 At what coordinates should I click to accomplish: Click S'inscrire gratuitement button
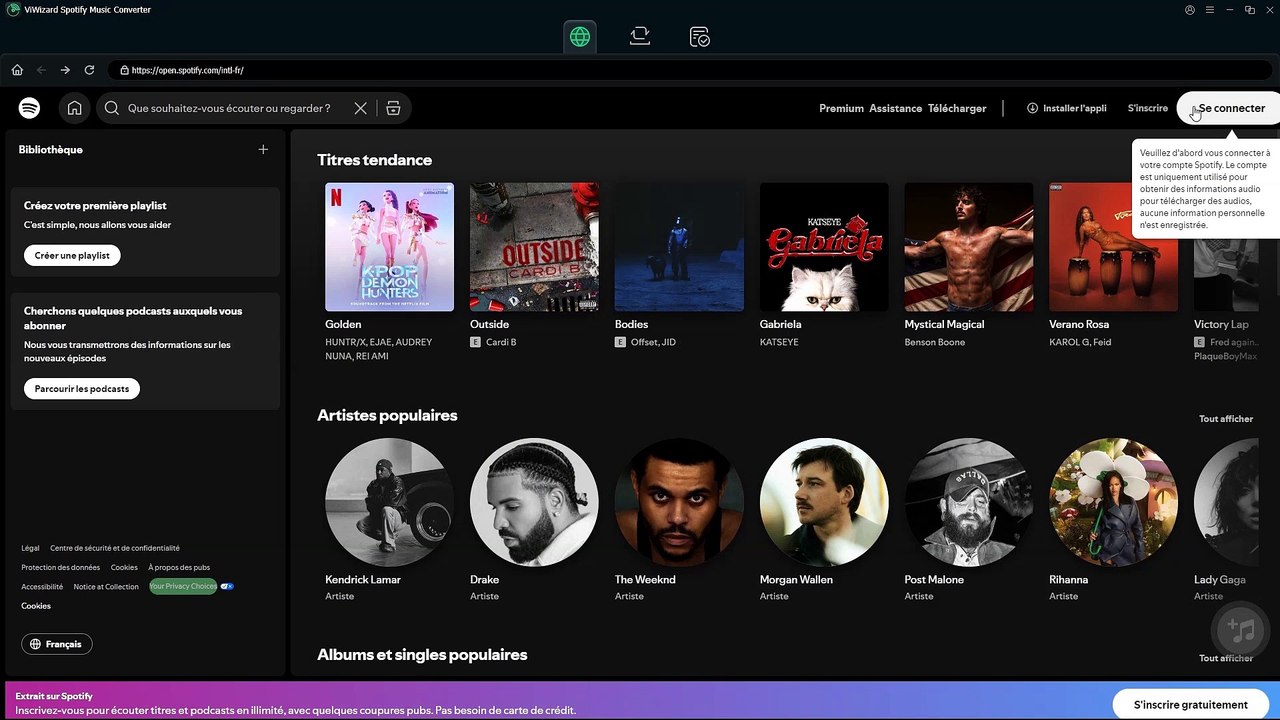click(x=1191, y=705)
